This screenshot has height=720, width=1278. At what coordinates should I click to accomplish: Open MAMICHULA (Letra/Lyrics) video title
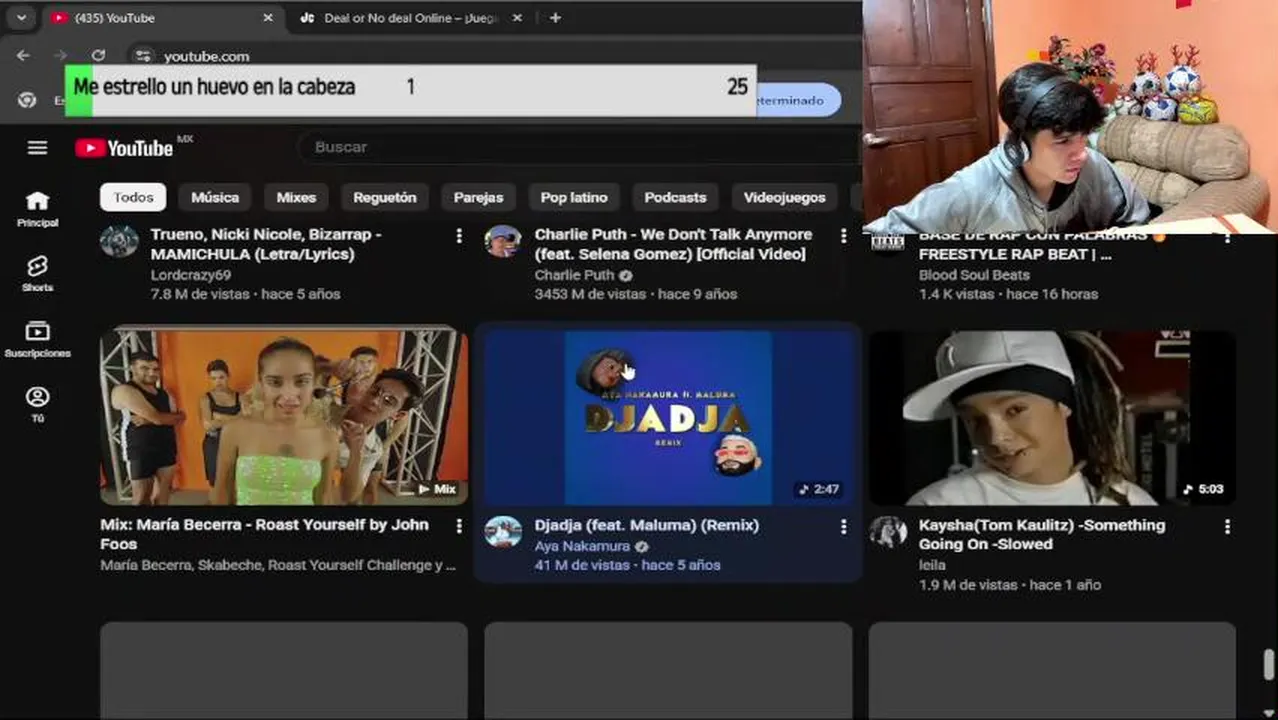(266, 244)
